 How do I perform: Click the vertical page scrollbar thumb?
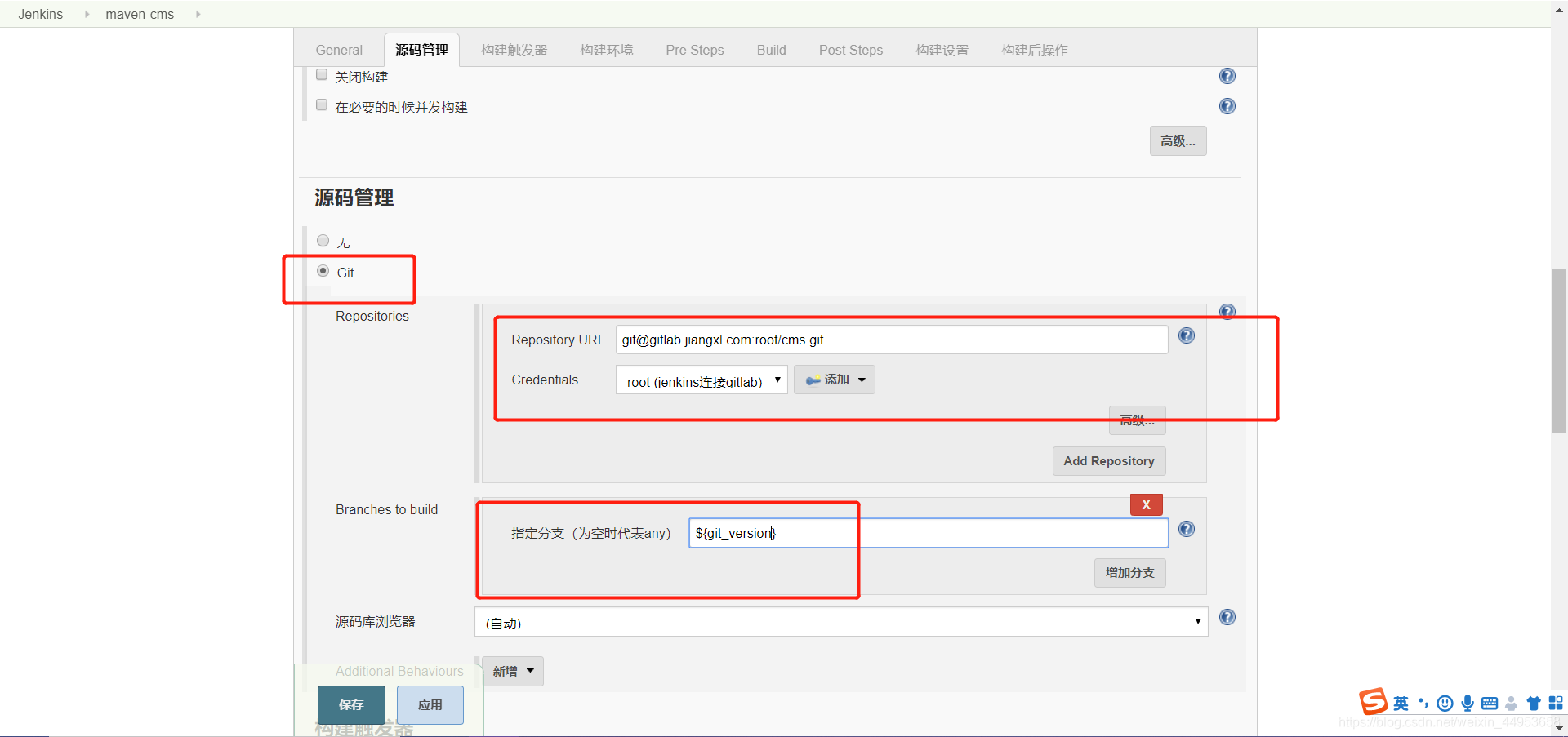(1559, 351)
